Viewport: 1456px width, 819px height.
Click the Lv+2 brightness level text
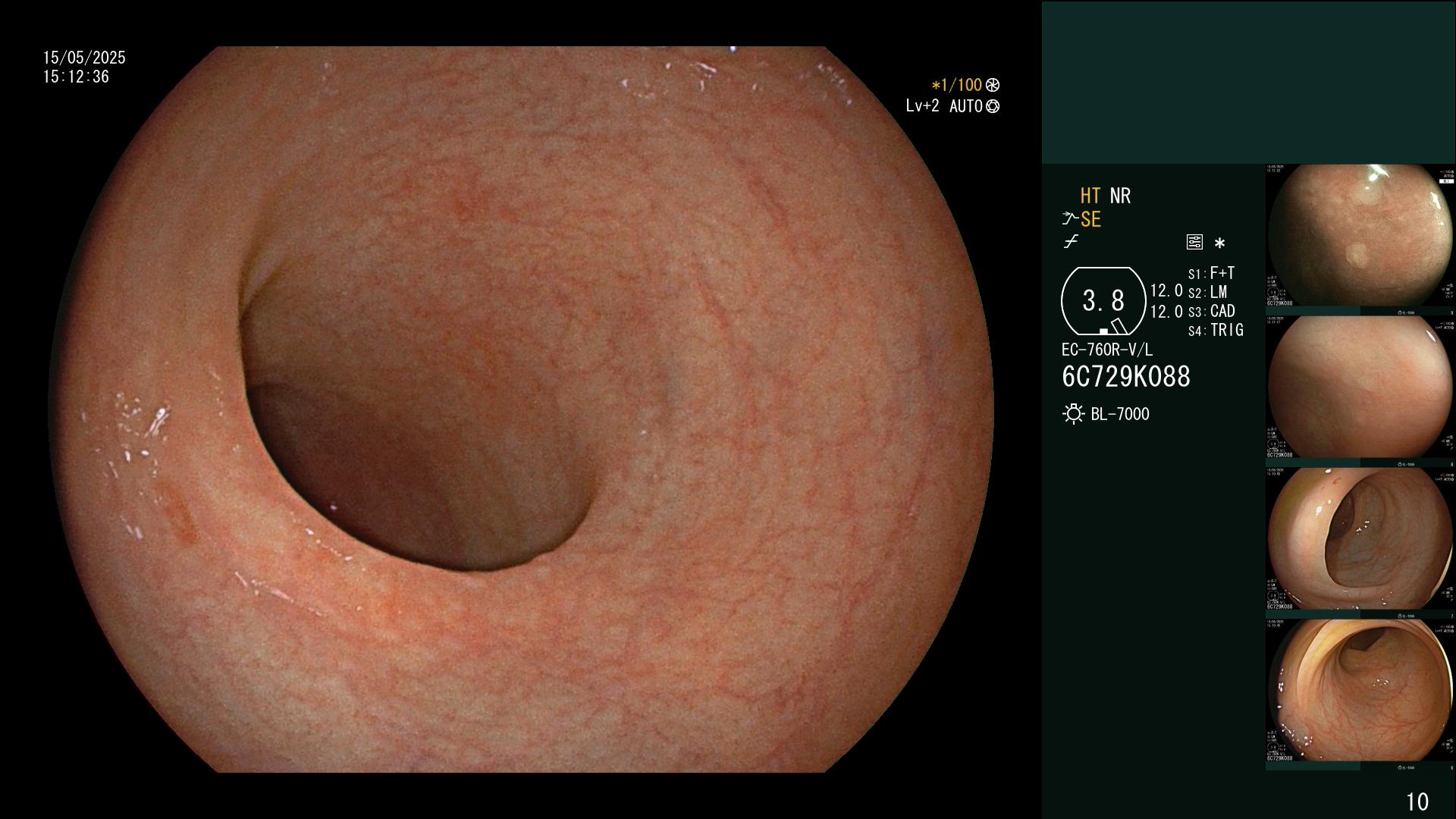922,106
